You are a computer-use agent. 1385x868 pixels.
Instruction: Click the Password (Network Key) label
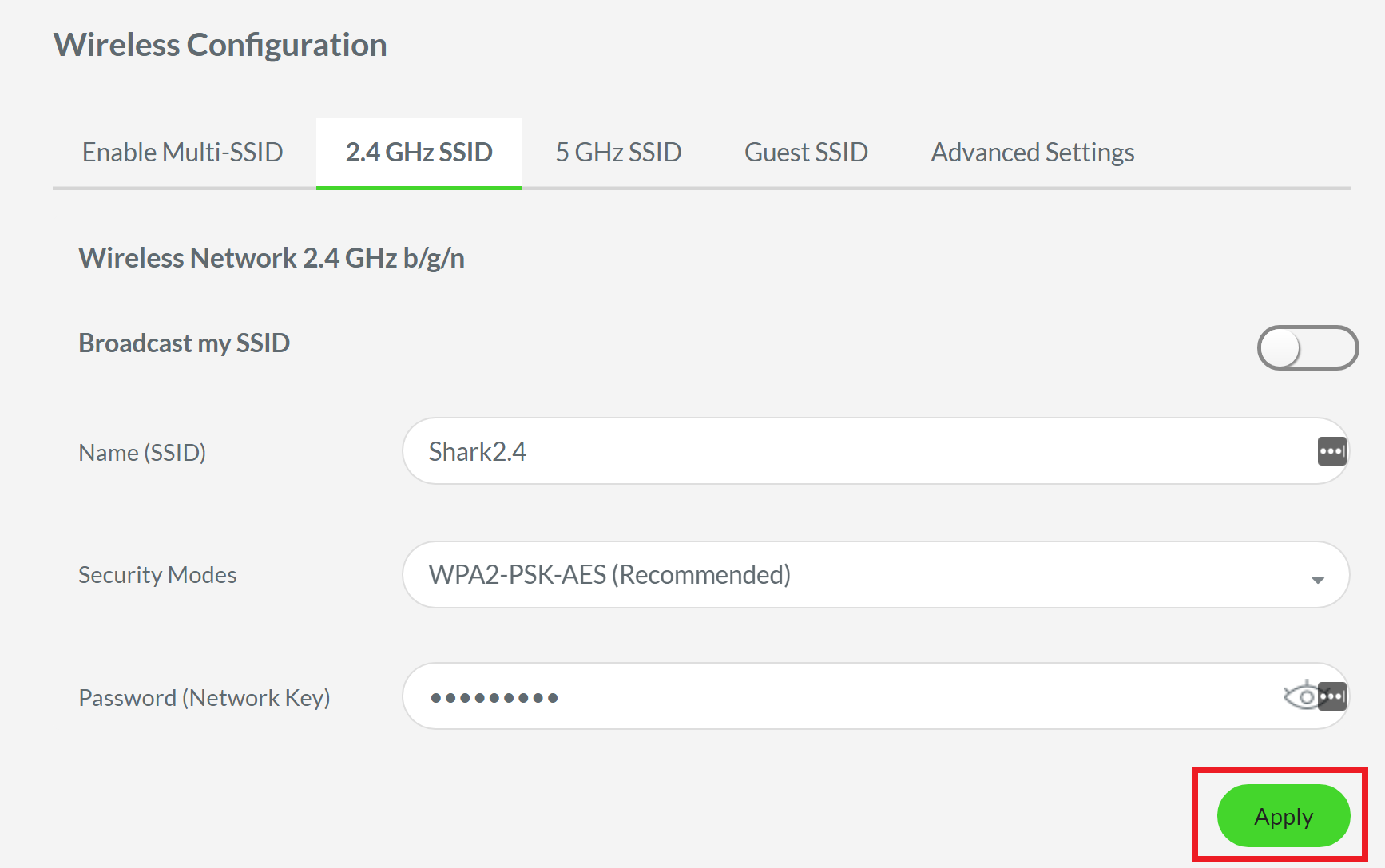point(204,698)
